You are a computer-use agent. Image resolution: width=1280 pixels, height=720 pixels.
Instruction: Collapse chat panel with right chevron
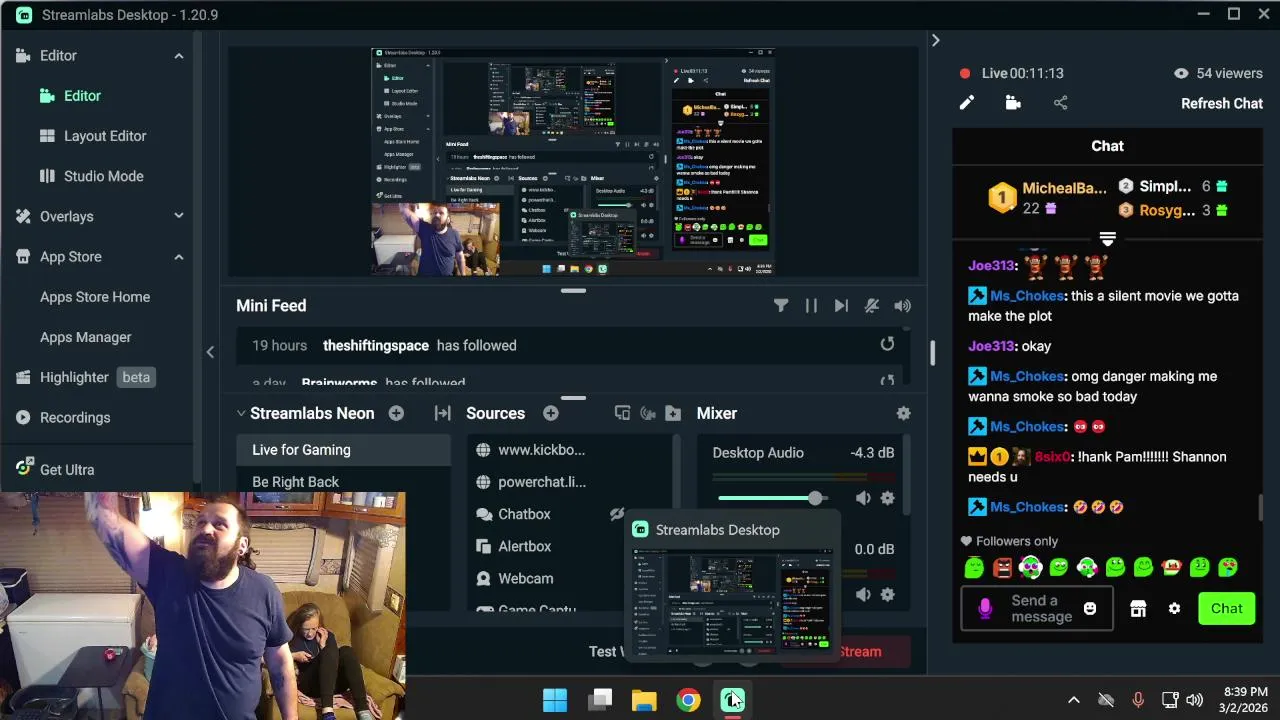point(935,40)
